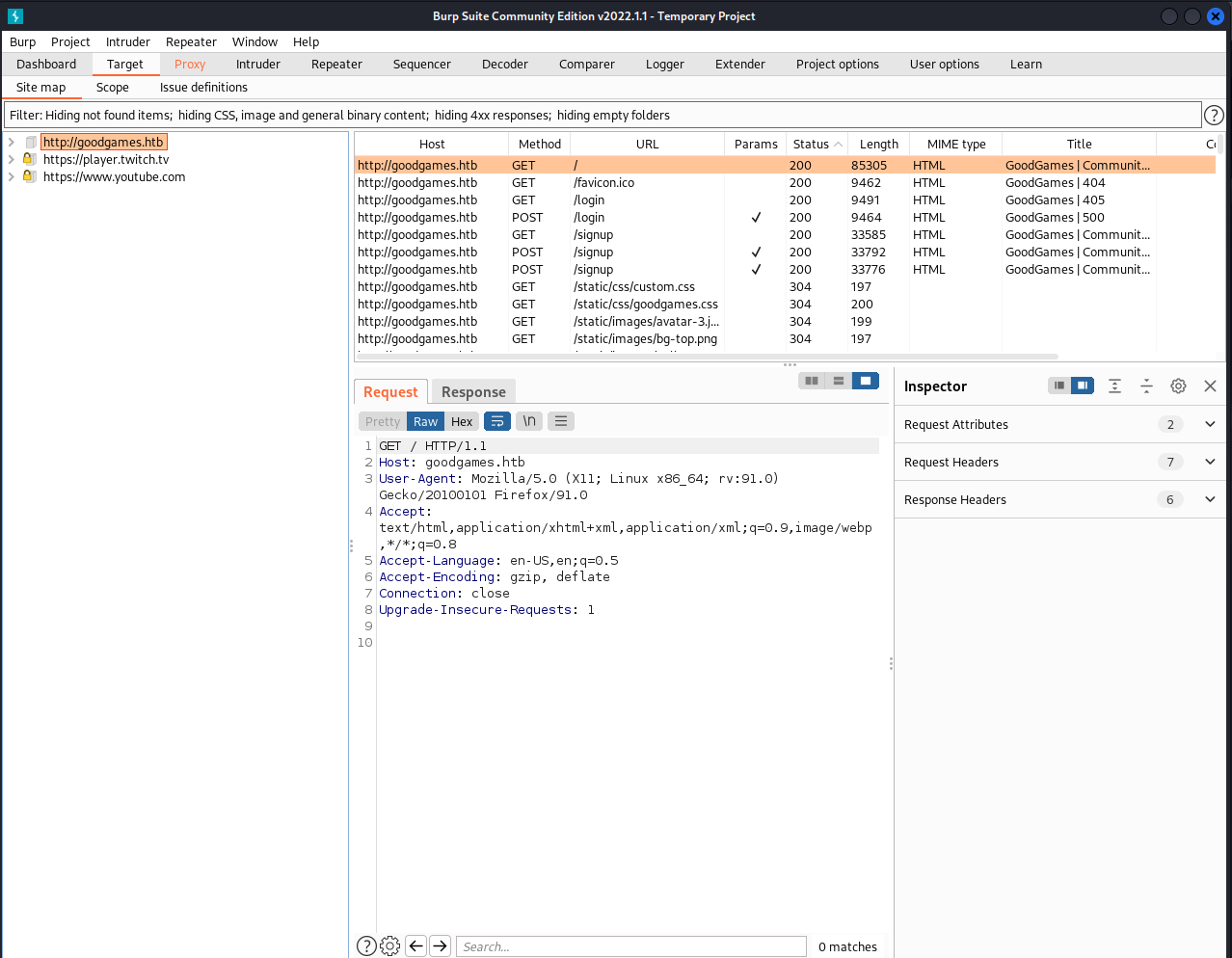Switch request/response to side-by-side layout

[812, 381]
